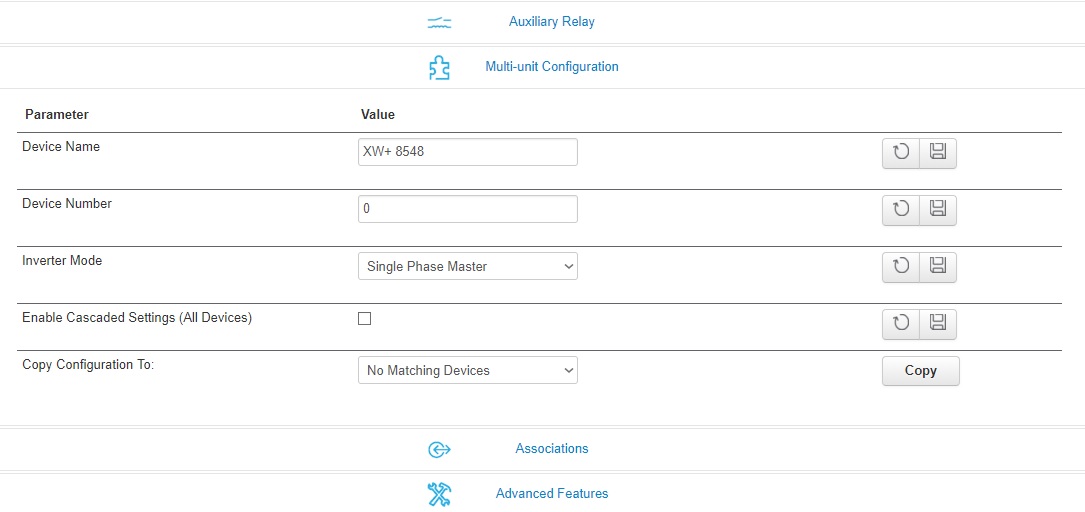The width and height of the screenshot is (1085, 512).
Task: Toggle Enable Cascaded Settings checkbox
Action: coord(365,319)
